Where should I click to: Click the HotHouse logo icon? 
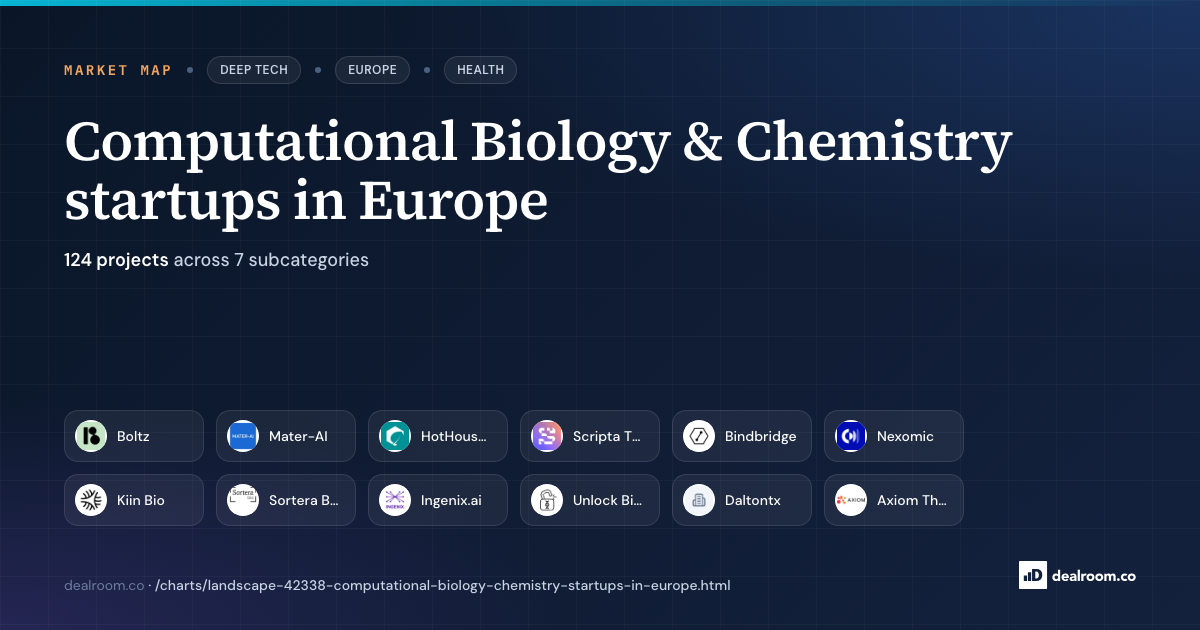point(395,436)
